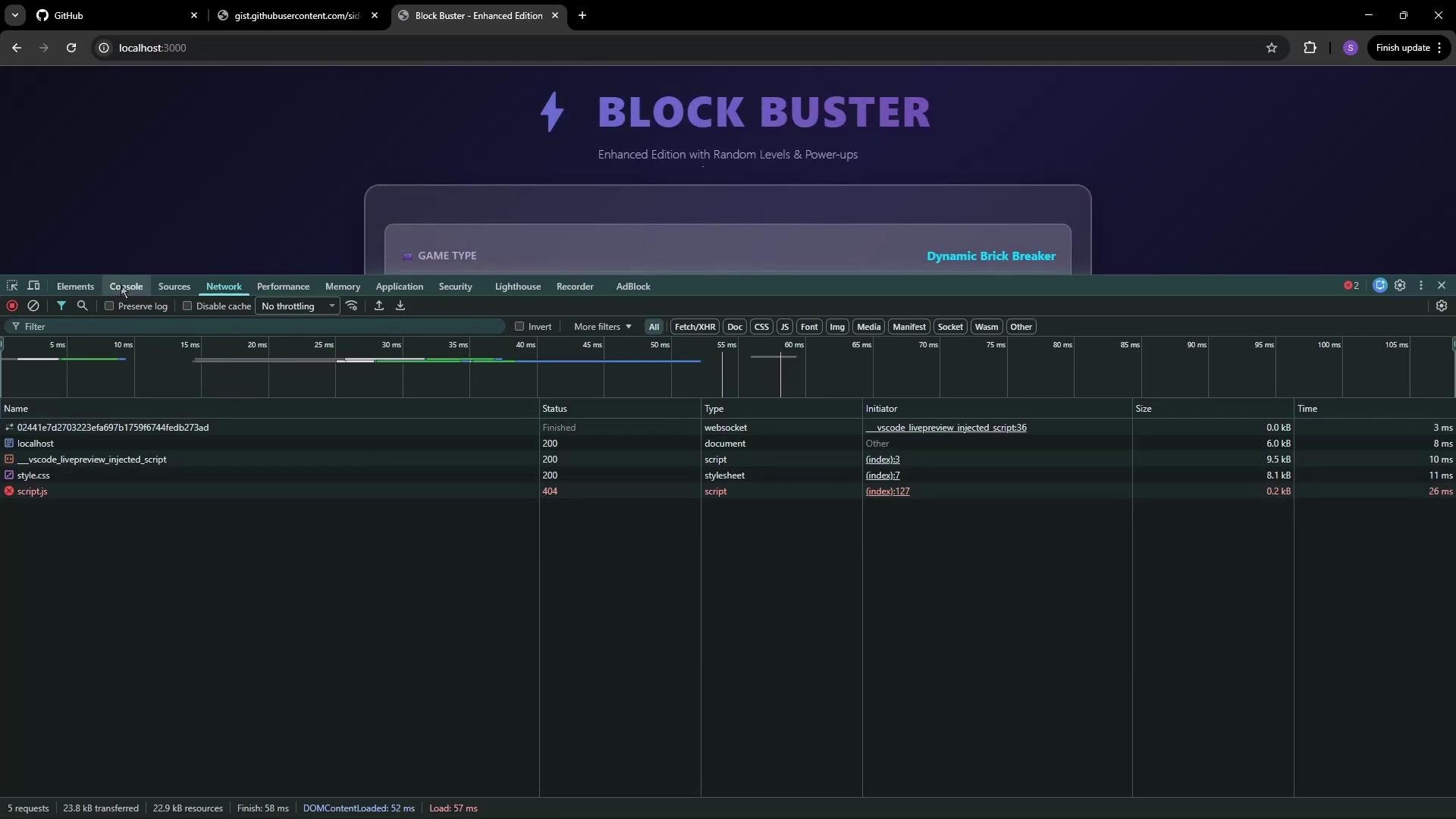This screenshot has height=819, width=1456.
Task: Filter requests by JS
Action: (x=784, y=327)
